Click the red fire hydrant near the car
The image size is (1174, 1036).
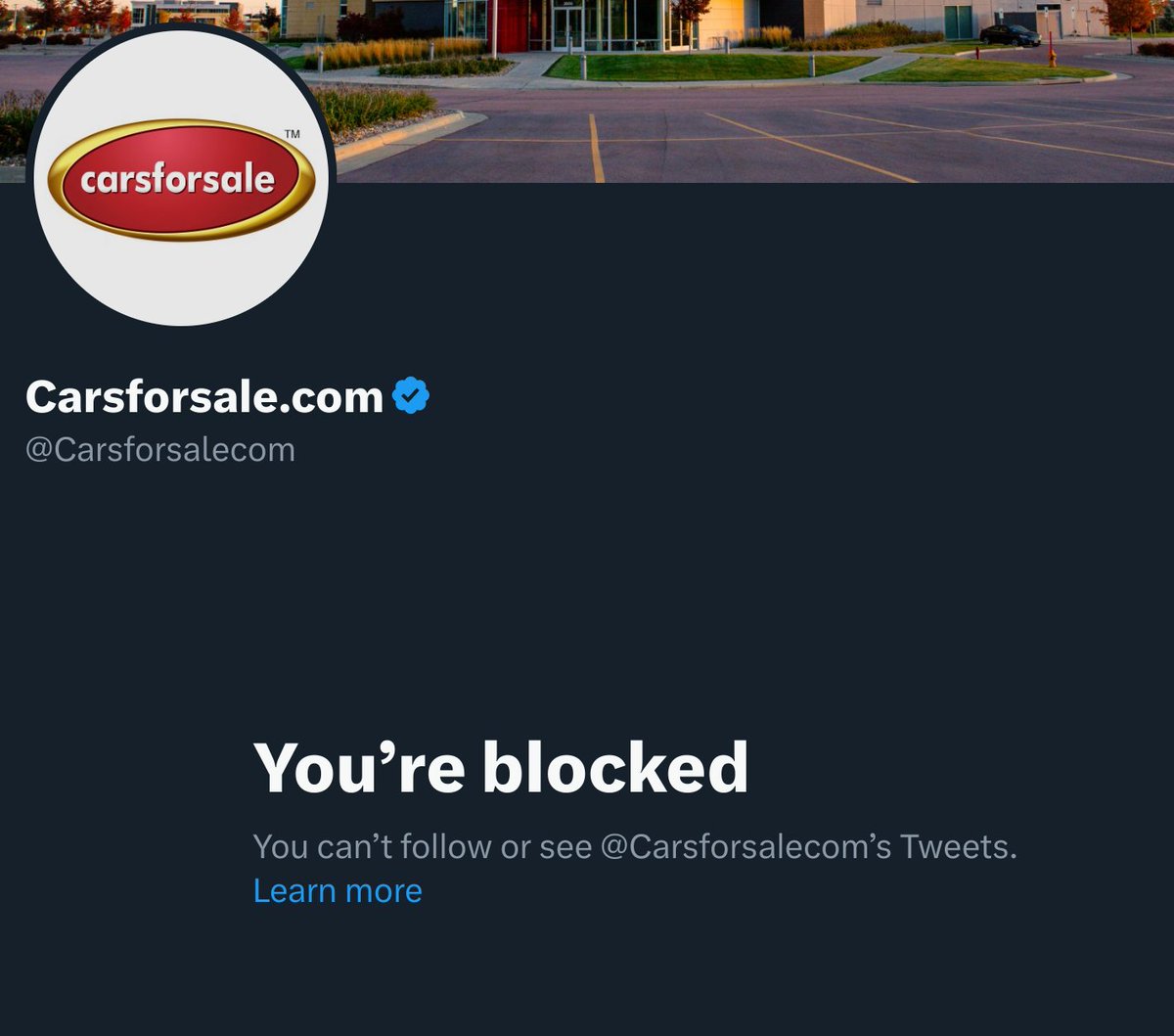[1052, 57]
